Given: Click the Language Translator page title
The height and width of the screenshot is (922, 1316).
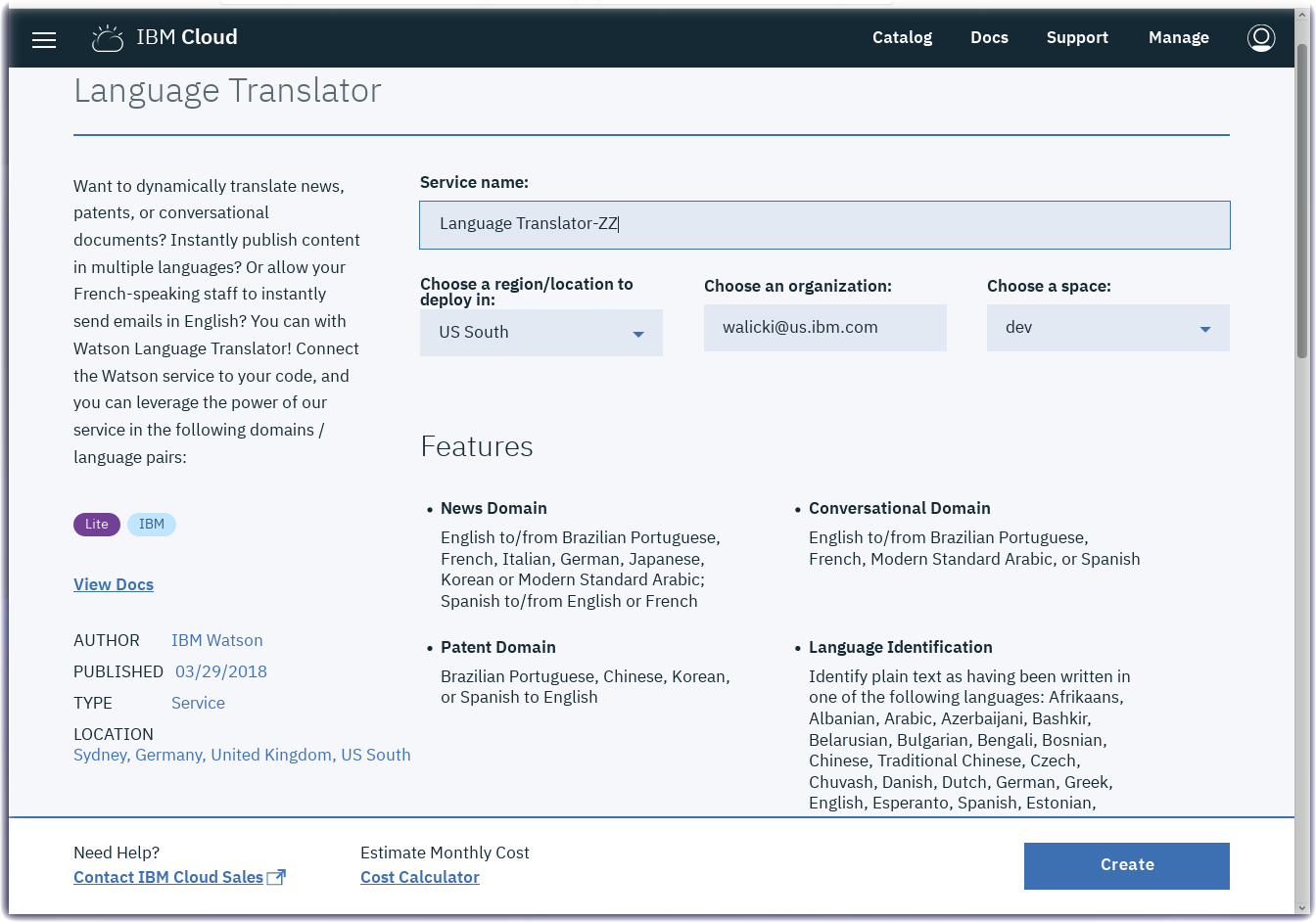Looking at the screenshot, I should click(x=227, y=91).
